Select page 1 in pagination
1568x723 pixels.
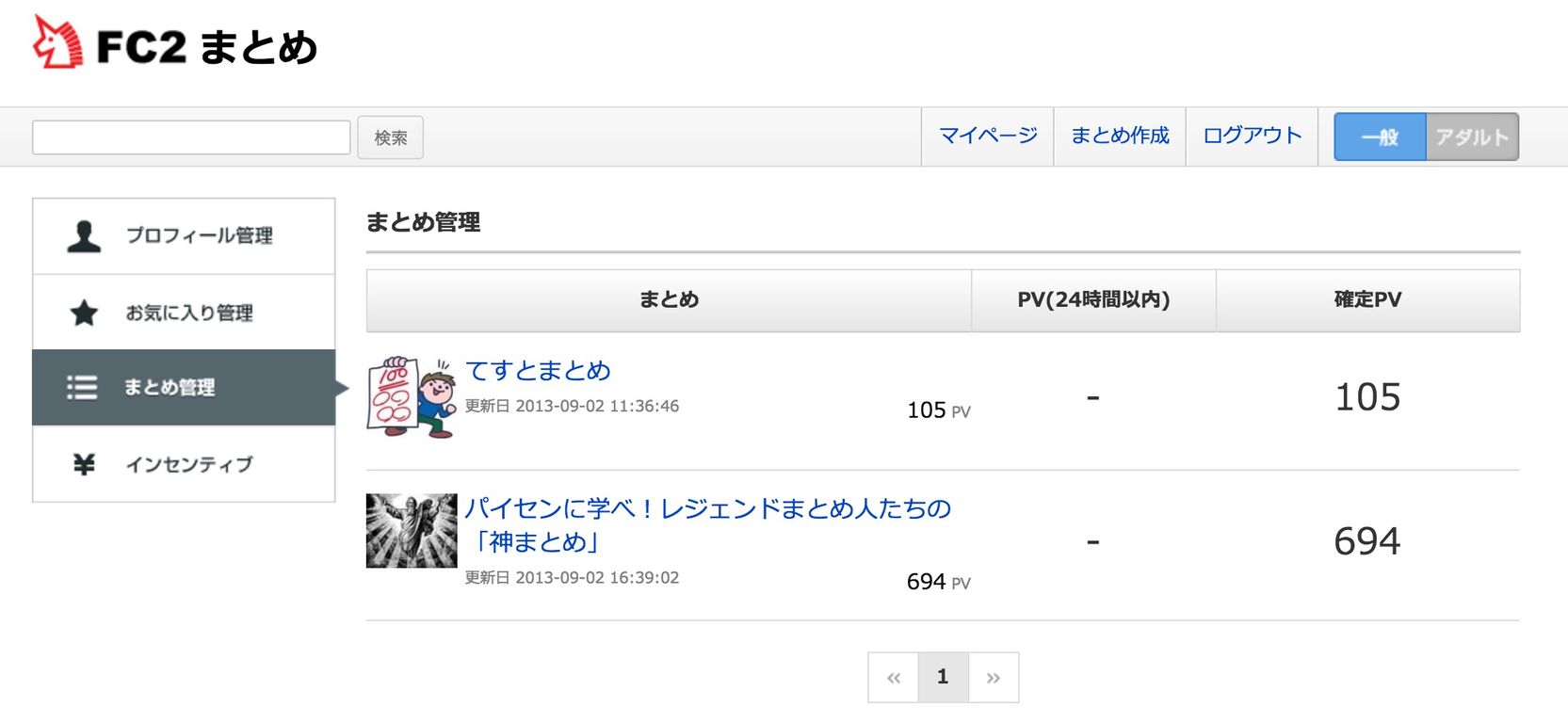pos(943,678)
